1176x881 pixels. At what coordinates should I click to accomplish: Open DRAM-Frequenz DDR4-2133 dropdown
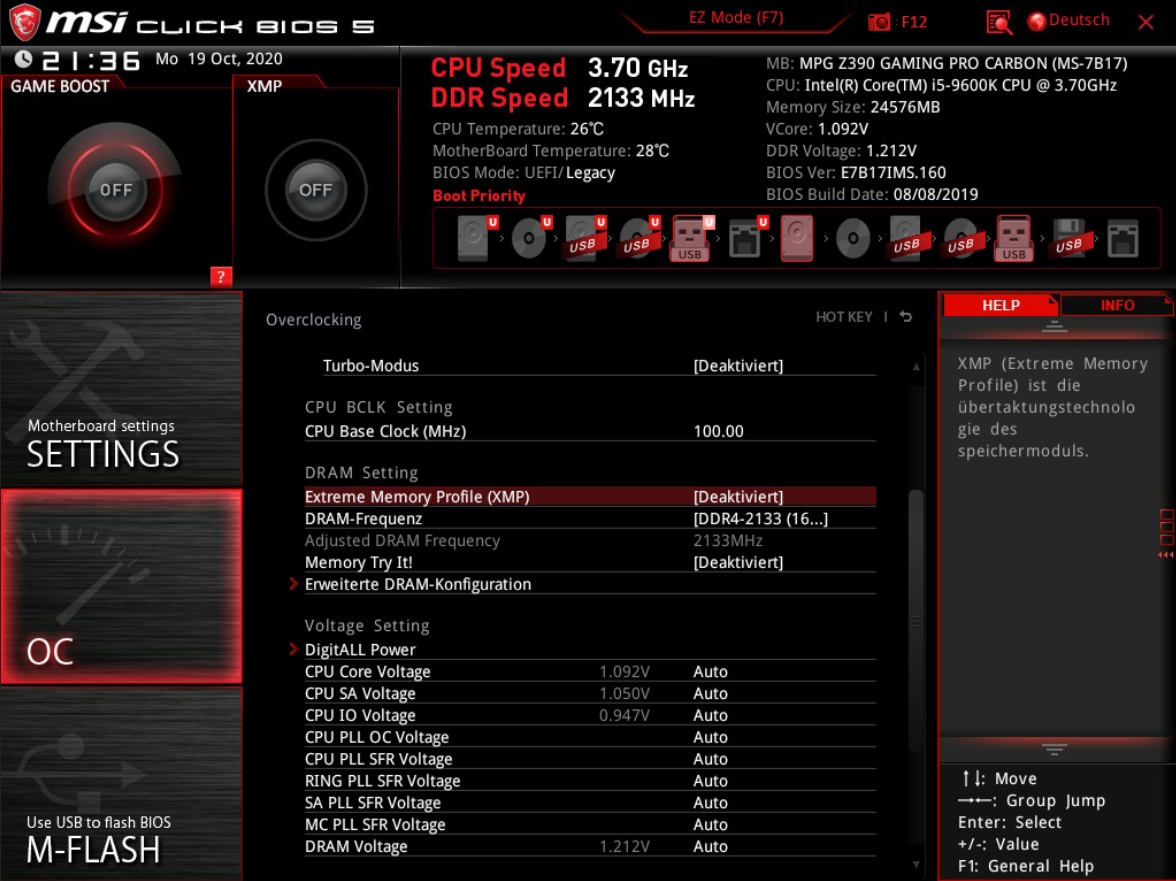coord(760,518)
